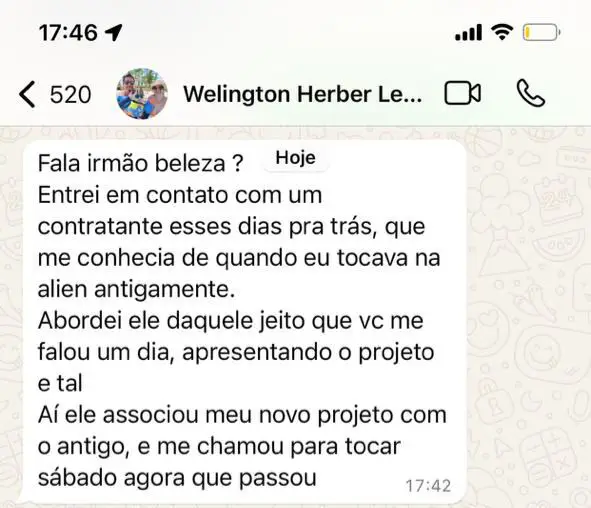Go back using the chevron arrow
Viewport: 591px width, 508px height.
coord(27,94)
